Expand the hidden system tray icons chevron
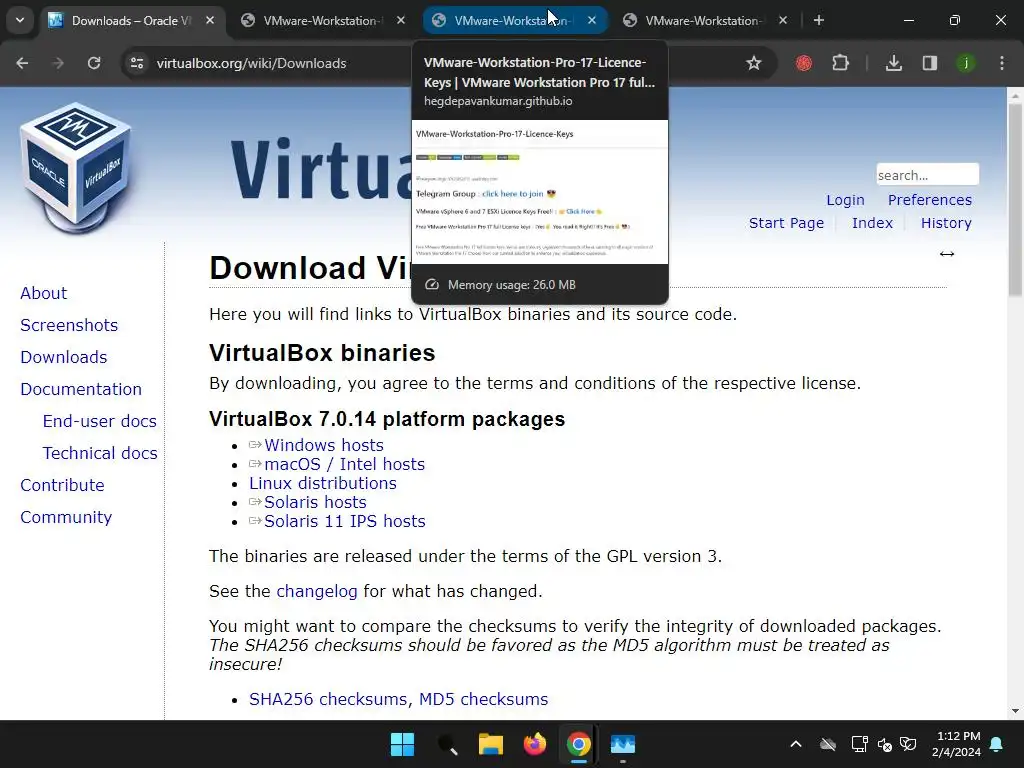 click(796, 744)
